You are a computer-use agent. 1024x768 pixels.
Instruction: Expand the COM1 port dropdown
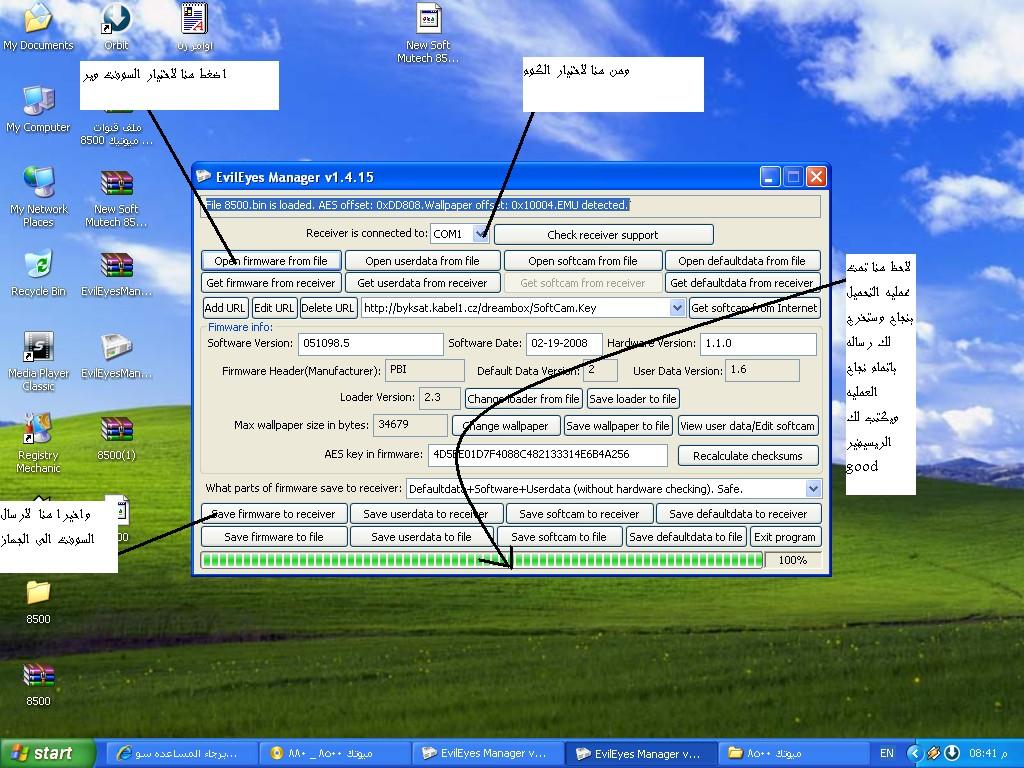(x=481, y=234)
